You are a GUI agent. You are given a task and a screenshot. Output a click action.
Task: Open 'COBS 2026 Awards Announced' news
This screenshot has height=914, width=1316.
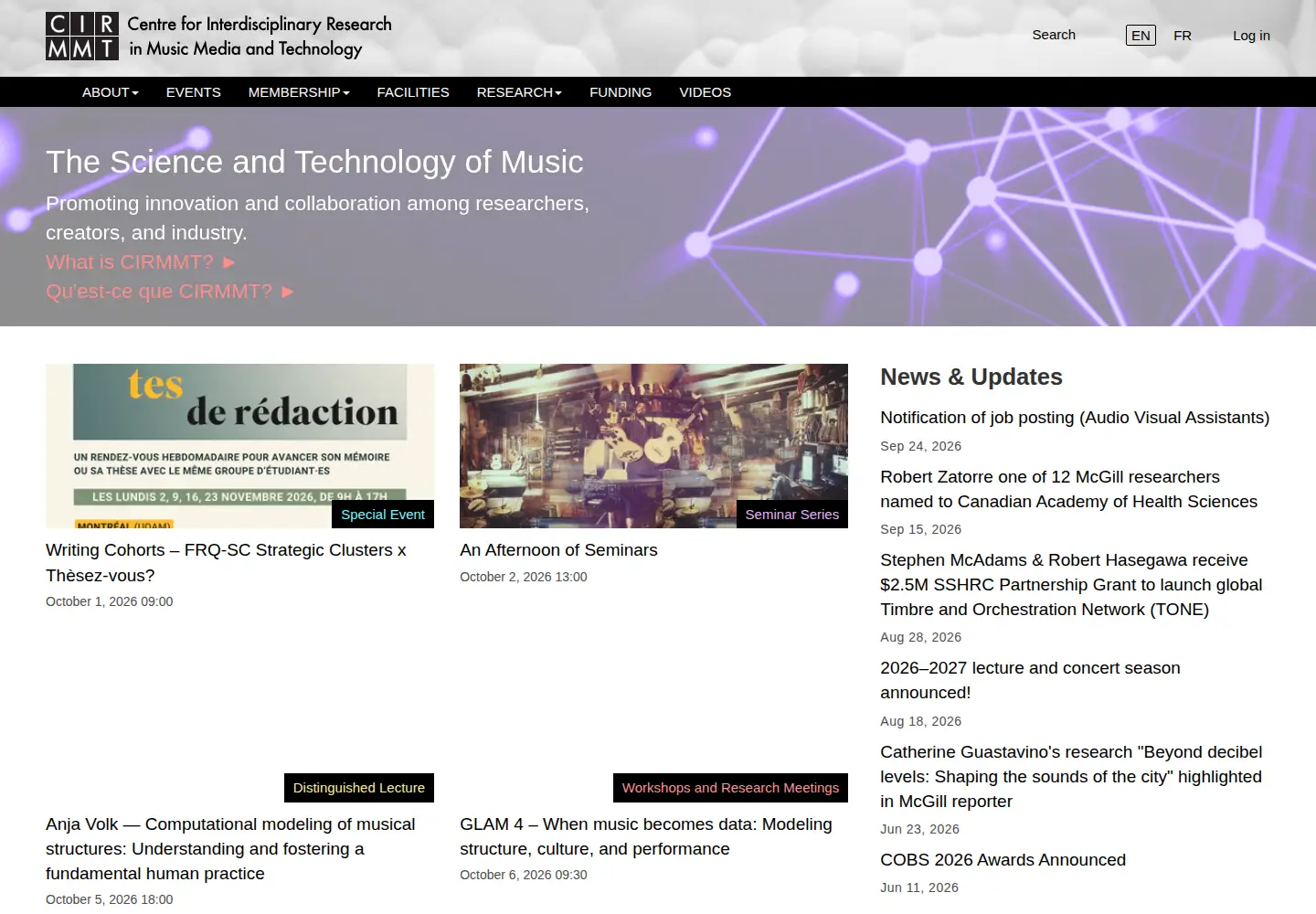coord(1003,860)
